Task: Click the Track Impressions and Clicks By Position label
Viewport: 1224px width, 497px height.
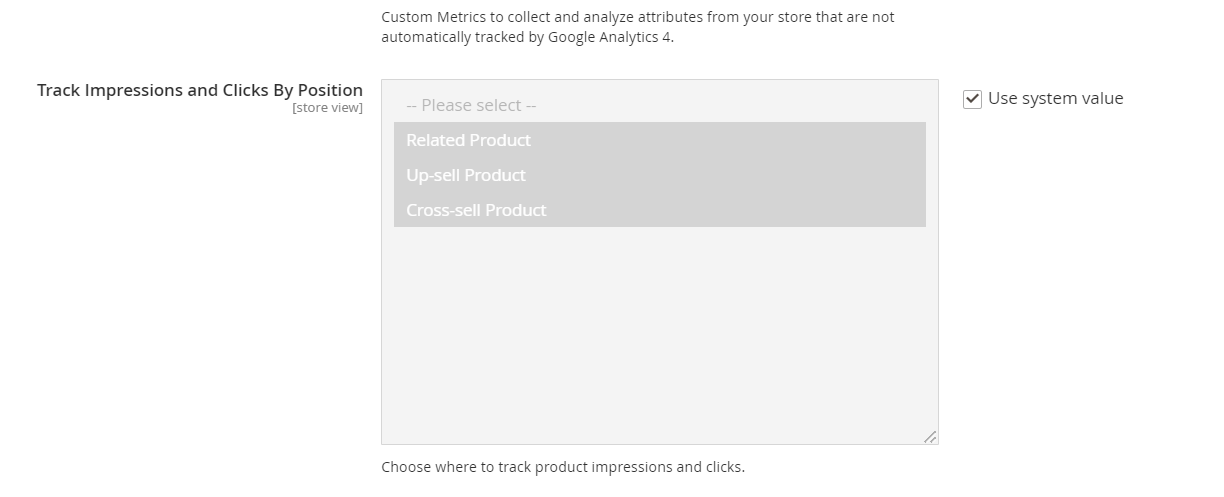Action: (x=200, y=90)
